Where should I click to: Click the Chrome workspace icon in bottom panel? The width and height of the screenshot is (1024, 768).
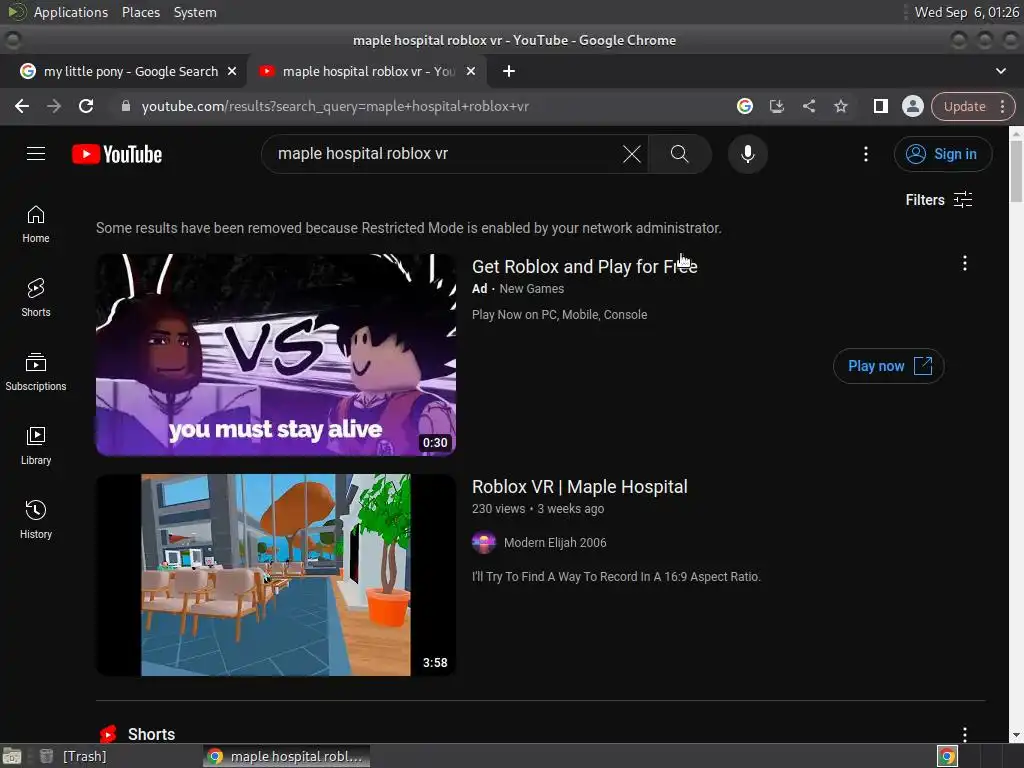(947, 756)
